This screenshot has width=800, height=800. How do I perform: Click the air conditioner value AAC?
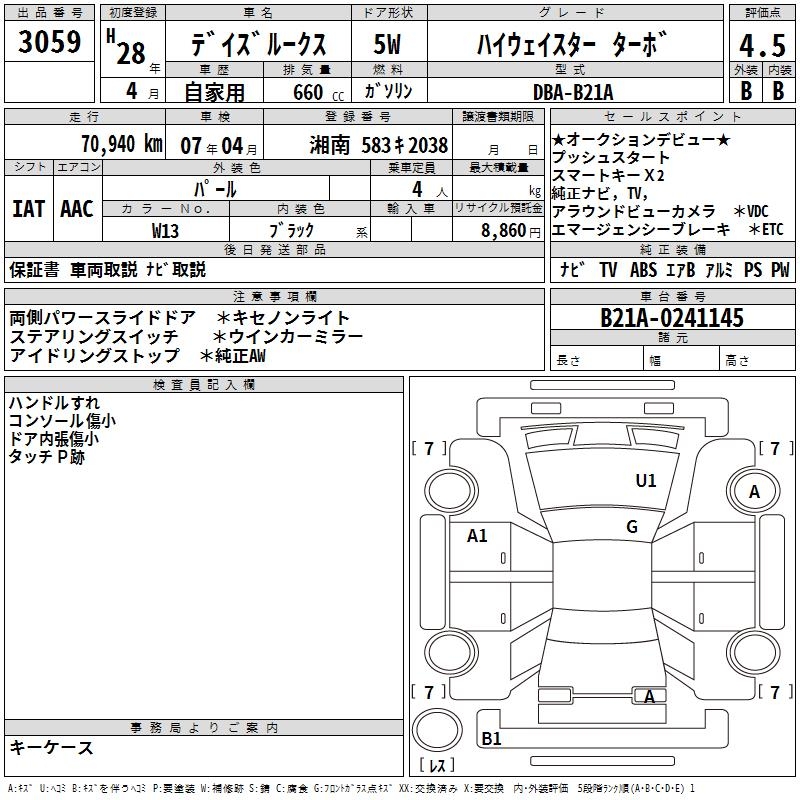(77, 209)
